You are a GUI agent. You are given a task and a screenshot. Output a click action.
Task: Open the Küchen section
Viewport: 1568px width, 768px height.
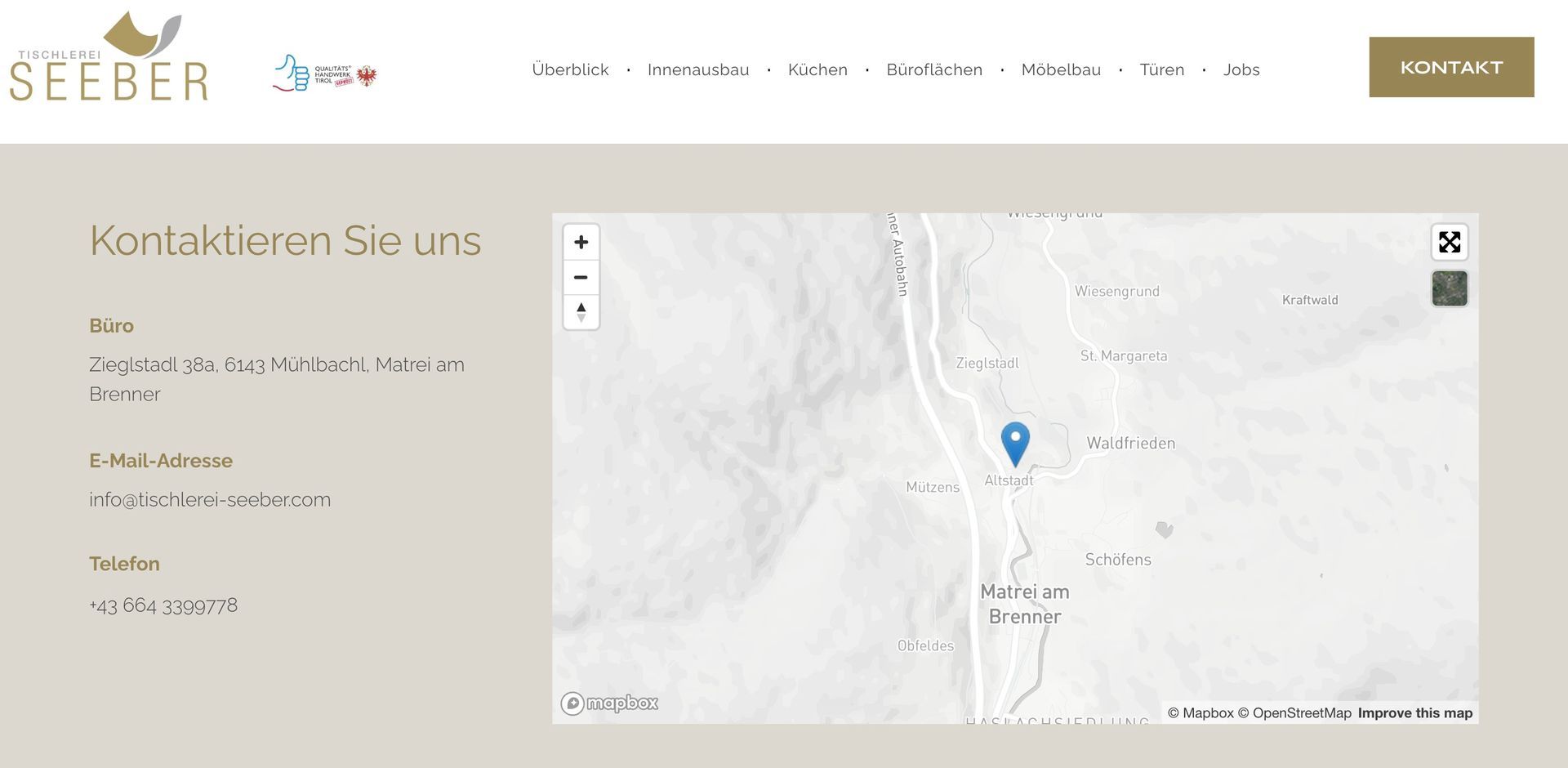point(817,69)
